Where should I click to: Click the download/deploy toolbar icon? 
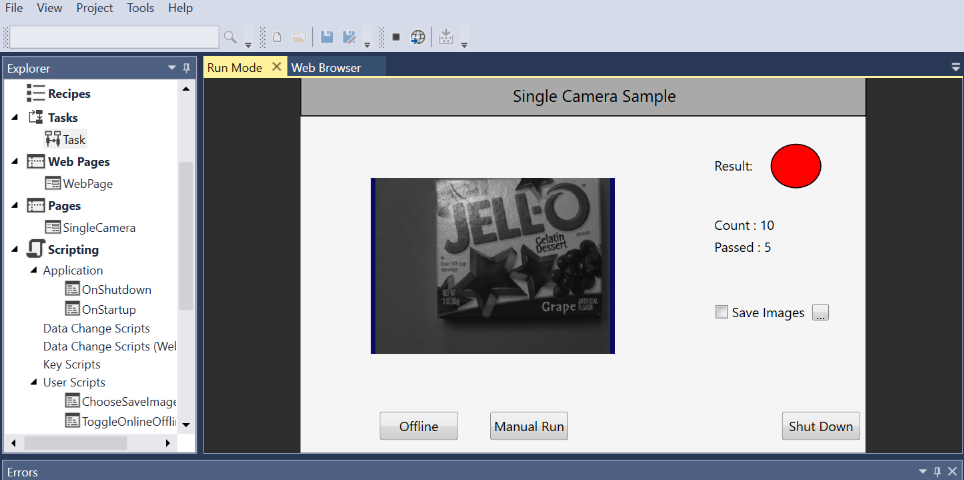(446, 37)
